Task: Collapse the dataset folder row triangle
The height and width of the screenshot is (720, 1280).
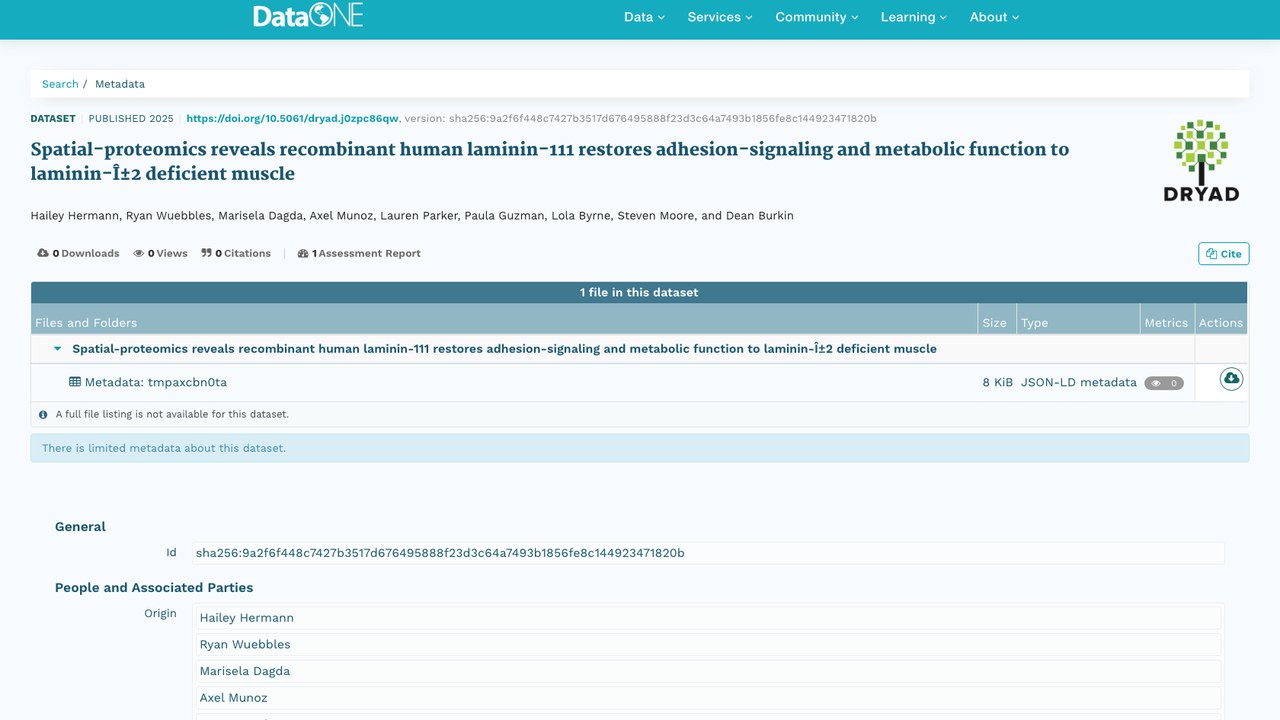Action: (x=58, y=349)
